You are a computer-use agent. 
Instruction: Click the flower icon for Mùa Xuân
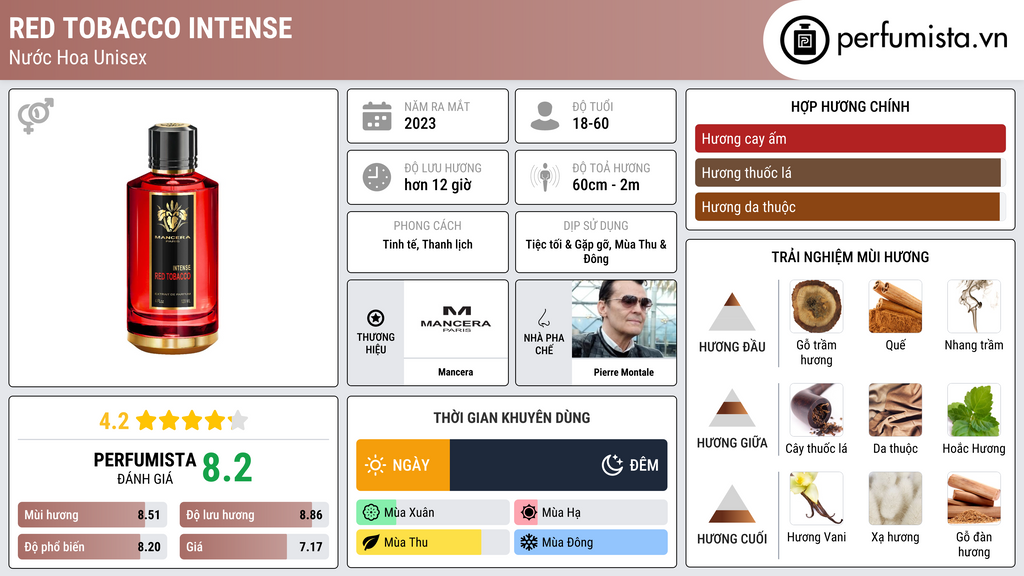coord(371,513)
